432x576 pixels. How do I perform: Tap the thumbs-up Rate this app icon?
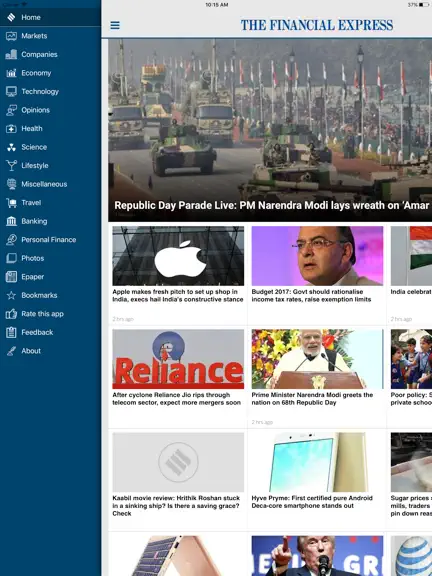(x=11, y=314)
